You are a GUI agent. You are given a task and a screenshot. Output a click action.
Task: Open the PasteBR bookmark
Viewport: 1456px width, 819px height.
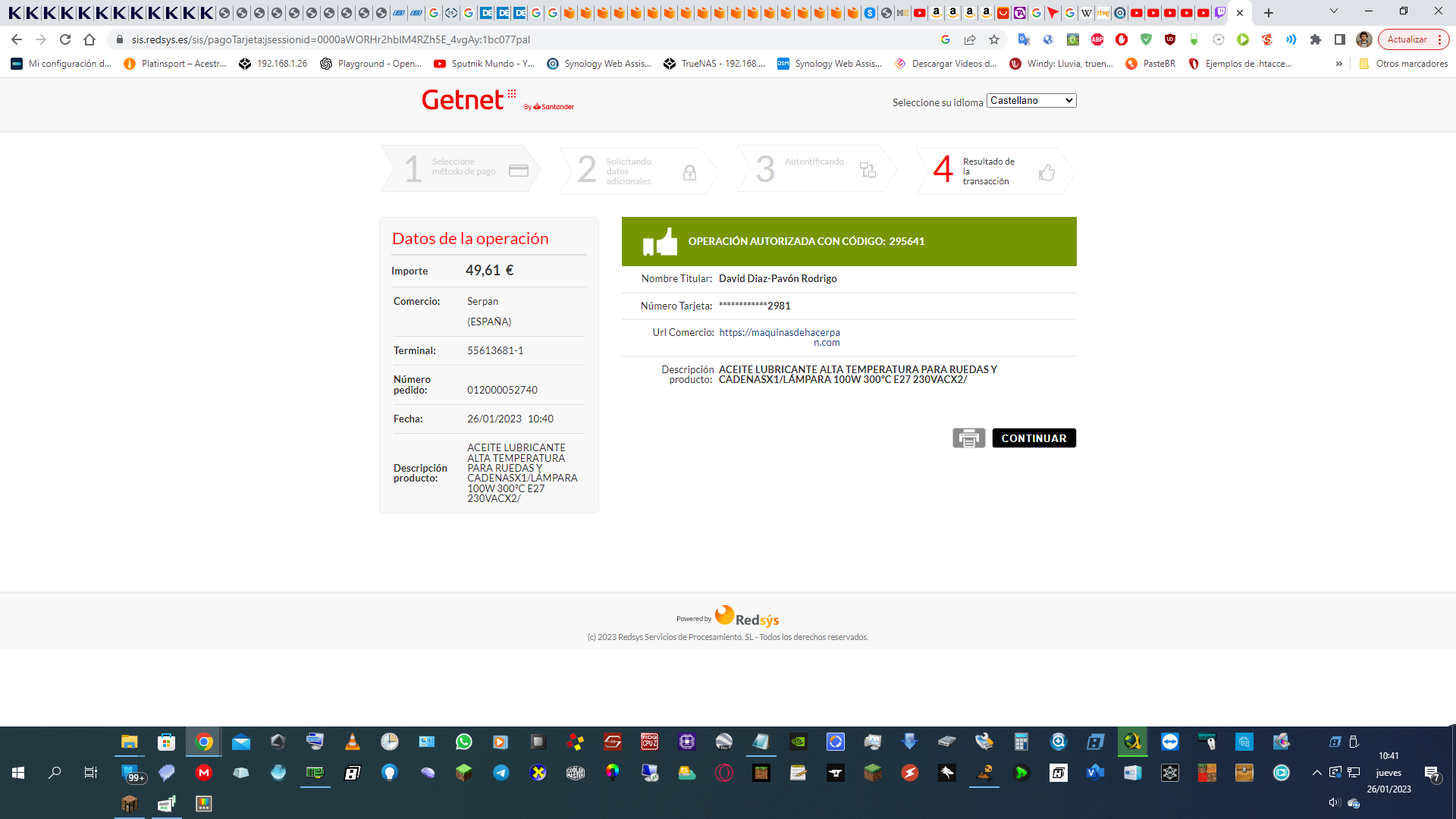pyautogui.click(x=1150, y=64)
